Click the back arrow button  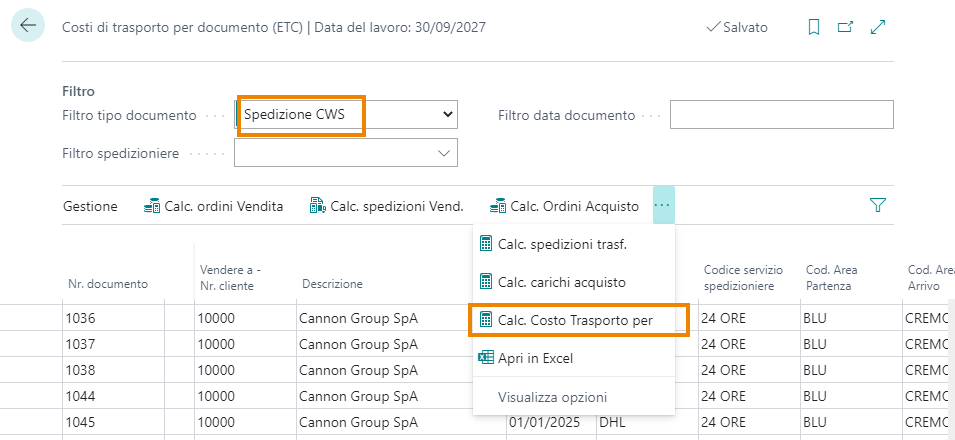(27, 27)
